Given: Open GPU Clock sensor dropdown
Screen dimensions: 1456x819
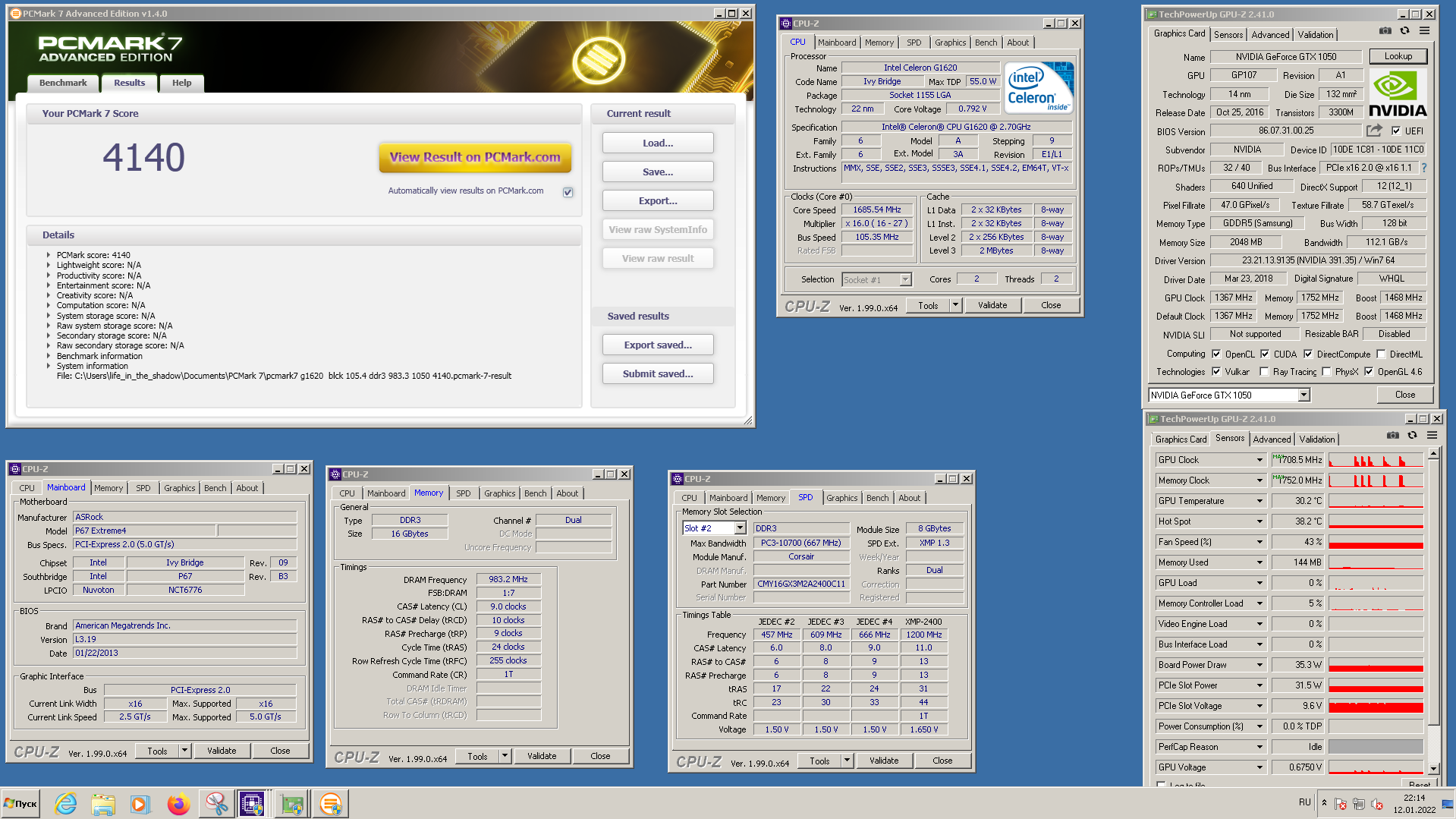Looking at the screenshot, I should pyautogui.click(x=1260, y=460).
